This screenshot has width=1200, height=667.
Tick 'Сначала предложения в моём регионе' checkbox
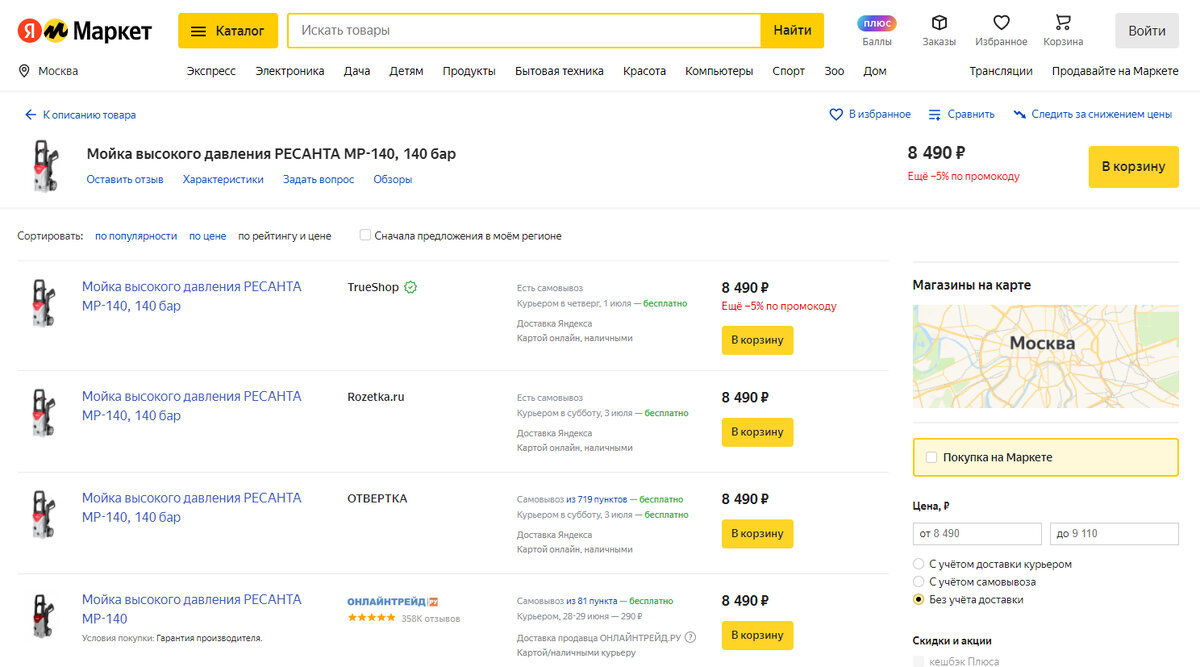[365, 236]
